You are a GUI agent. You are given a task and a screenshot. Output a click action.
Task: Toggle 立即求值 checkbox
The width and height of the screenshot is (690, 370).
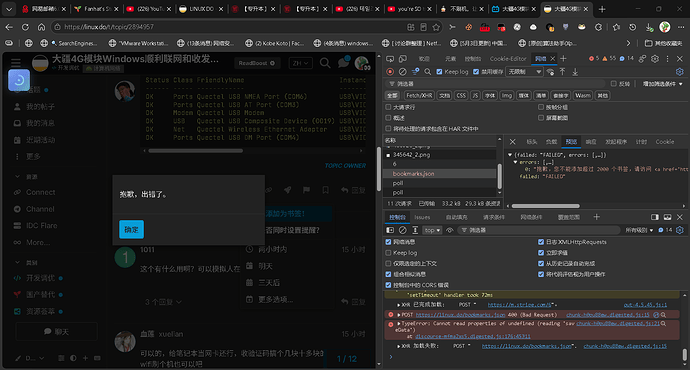point(541,253)
